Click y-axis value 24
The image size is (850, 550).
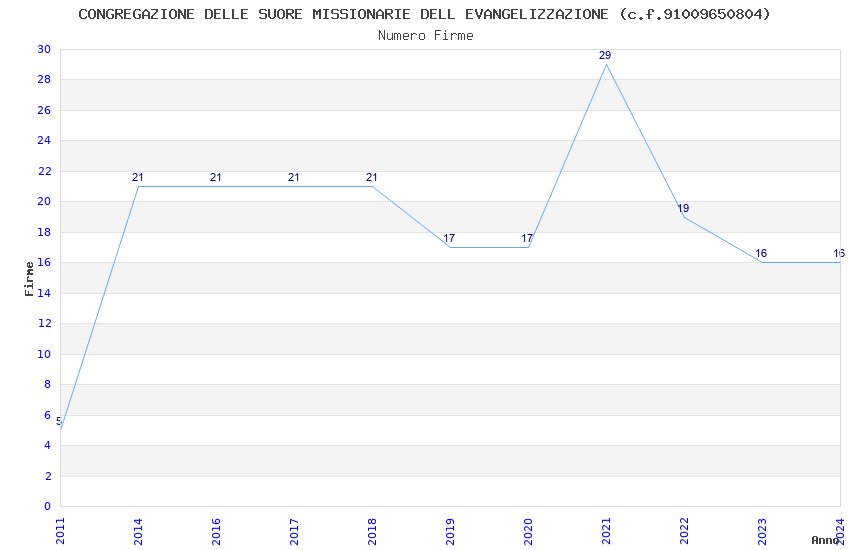tap(44, 140)
